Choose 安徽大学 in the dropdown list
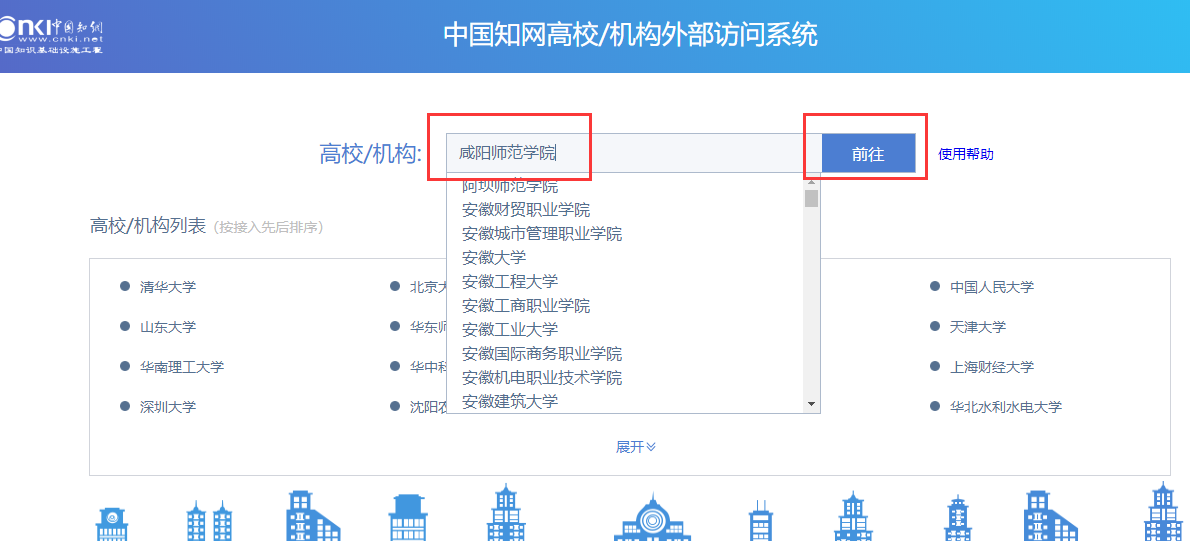 (x=494, y=257)
